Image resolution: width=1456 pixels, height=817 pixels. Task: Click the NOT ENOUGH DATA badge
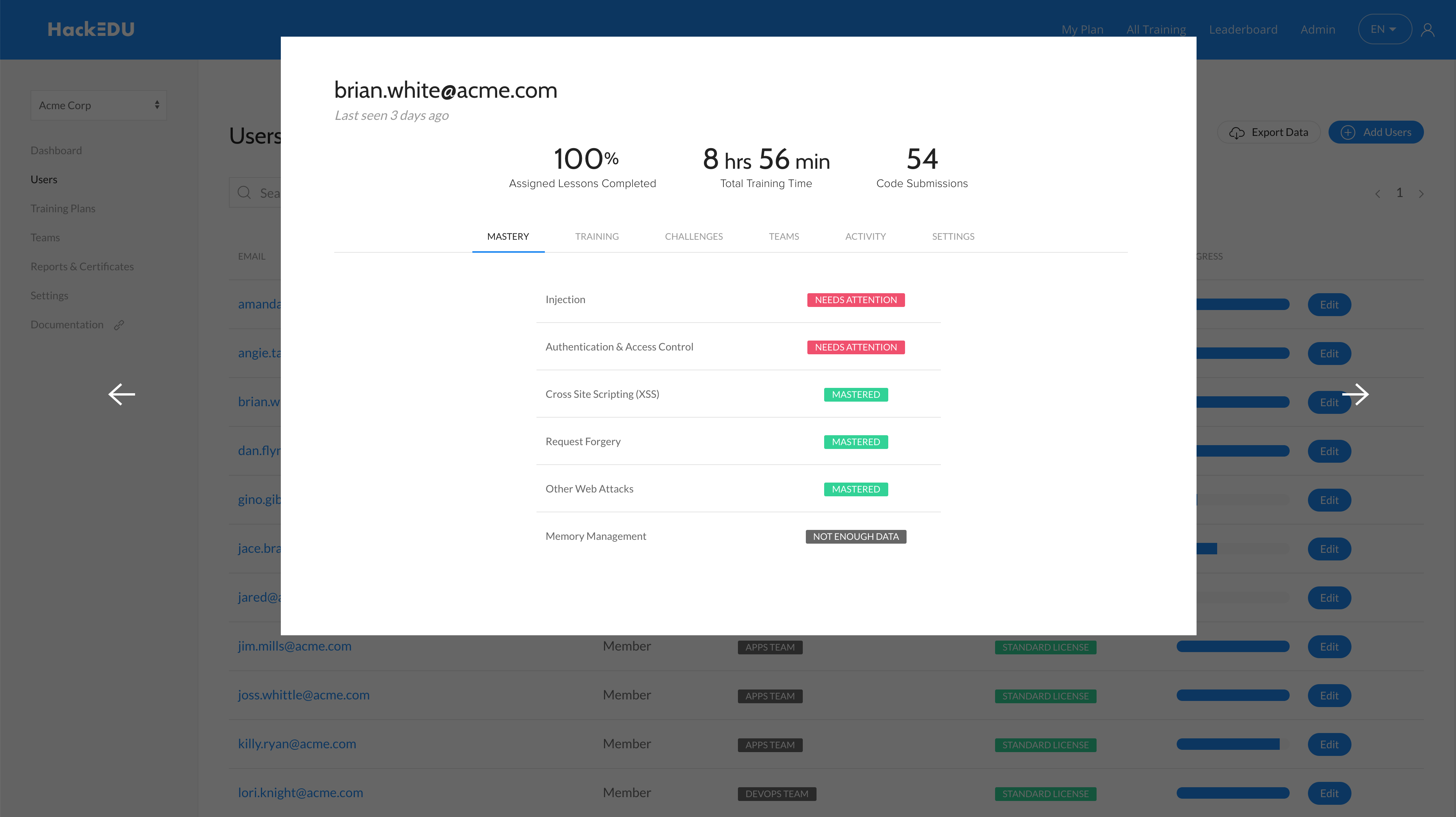click(856, 536)
